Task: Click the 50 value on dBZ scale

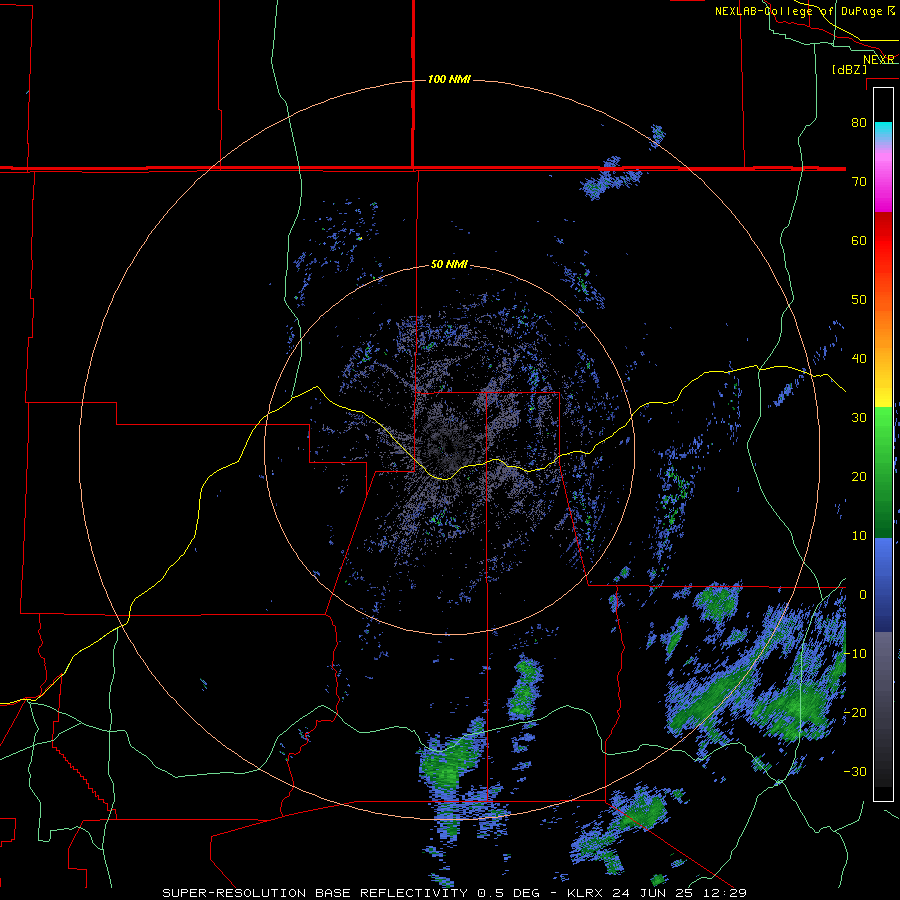Action: 859,300
